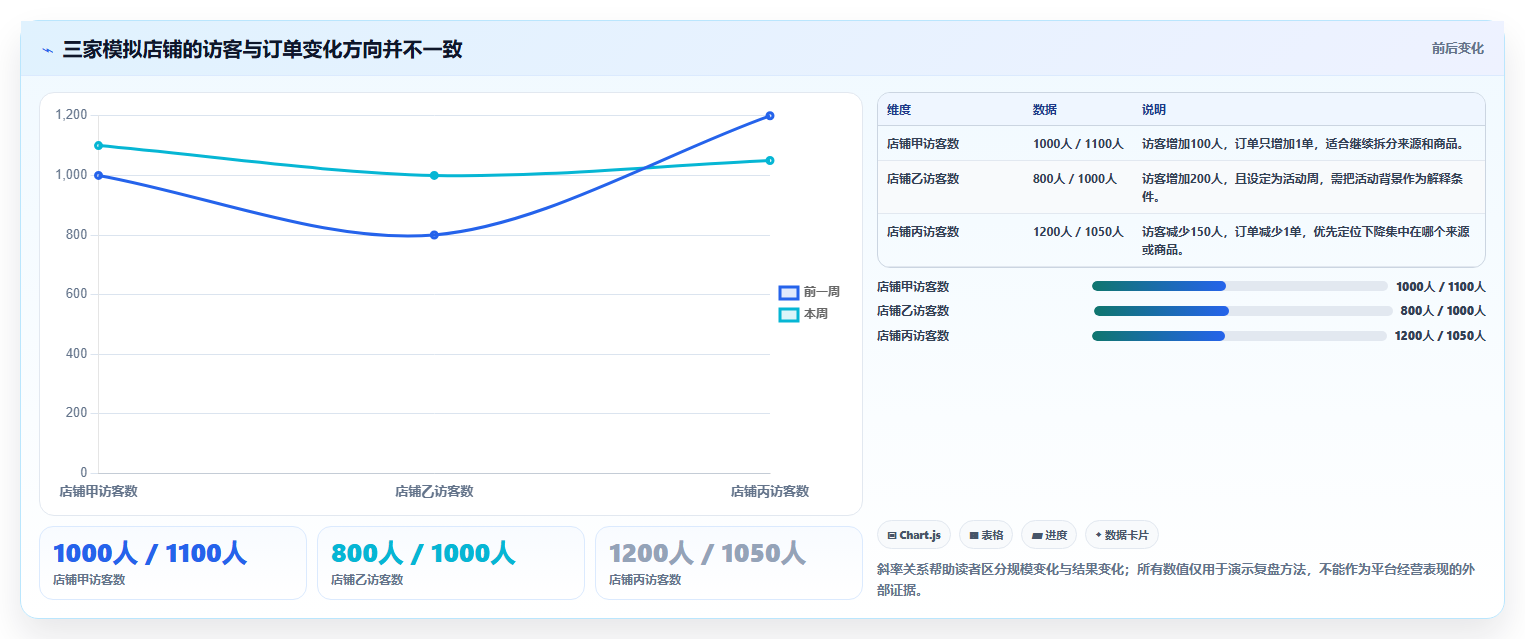Screen dimensions: 1525x639
Task: Click the progress bar for 店铺乙访客数
Action: (x=1243, y=311)
